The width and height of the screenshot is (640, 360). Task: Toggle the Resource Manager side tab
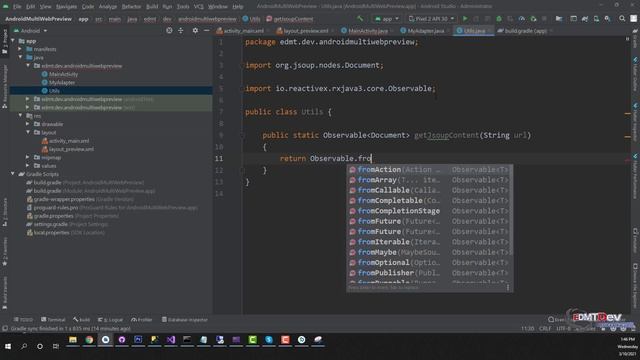(4, 87)
